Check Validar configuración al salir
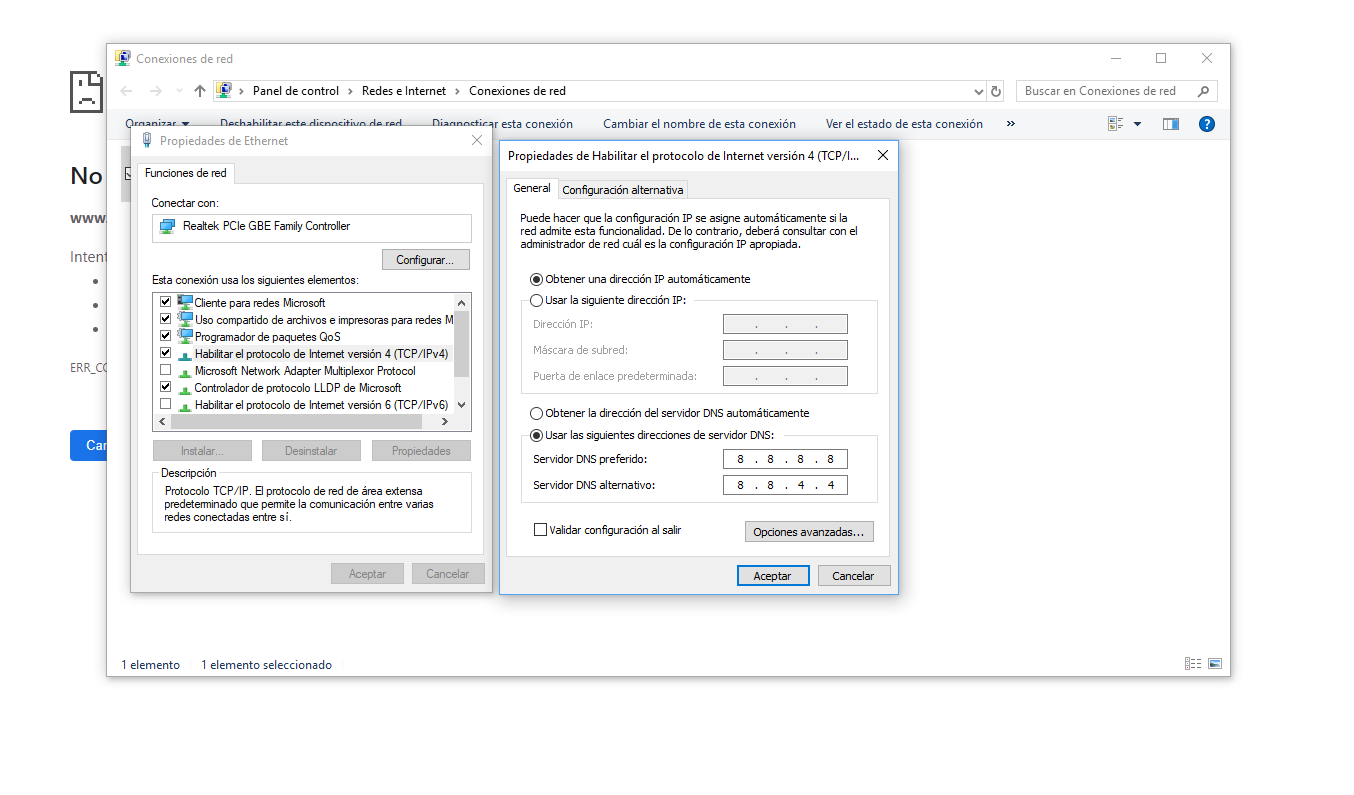The height and width of the screenshot is (795, 1354). tap(541, 530)
